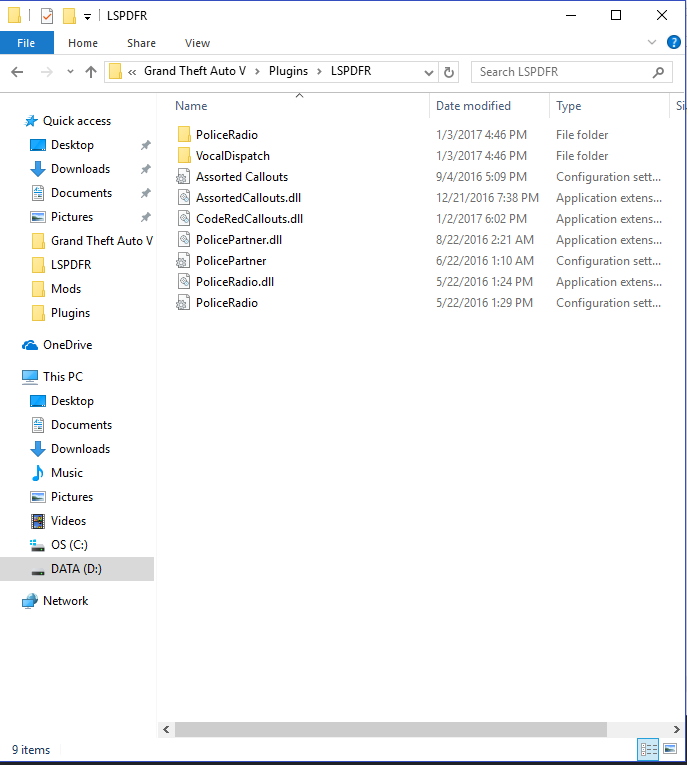Open pinned Pictures under Quick access

click(72, 217)
